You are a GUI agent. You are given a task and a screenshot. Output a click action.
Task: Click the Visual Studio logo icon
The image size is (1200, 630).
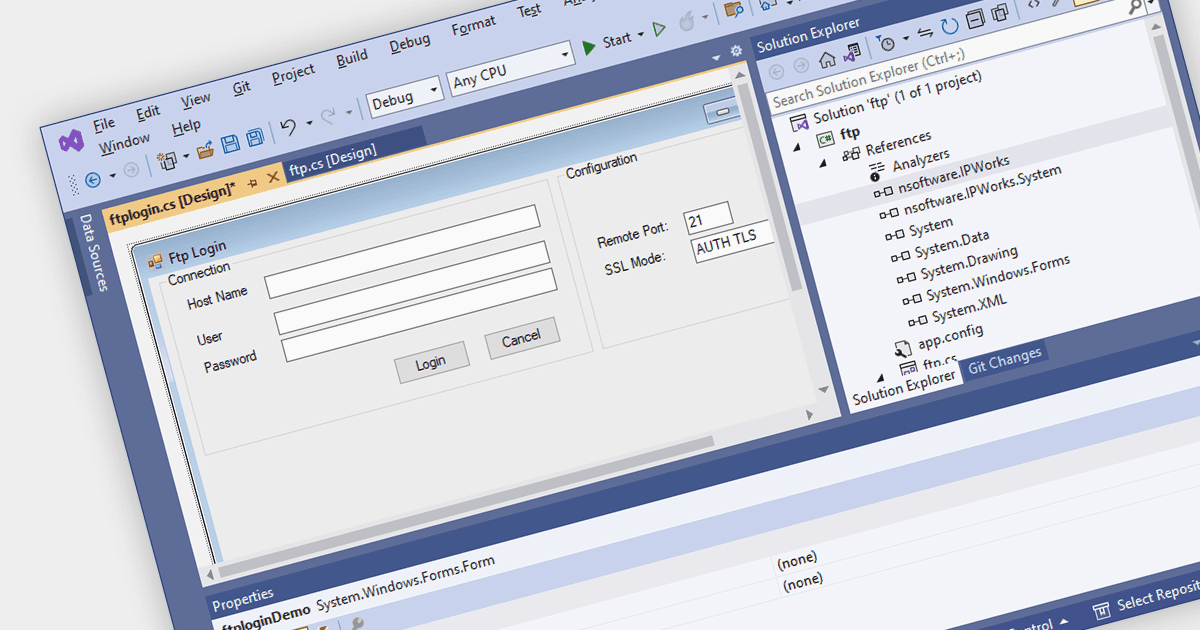coord(71,141)
